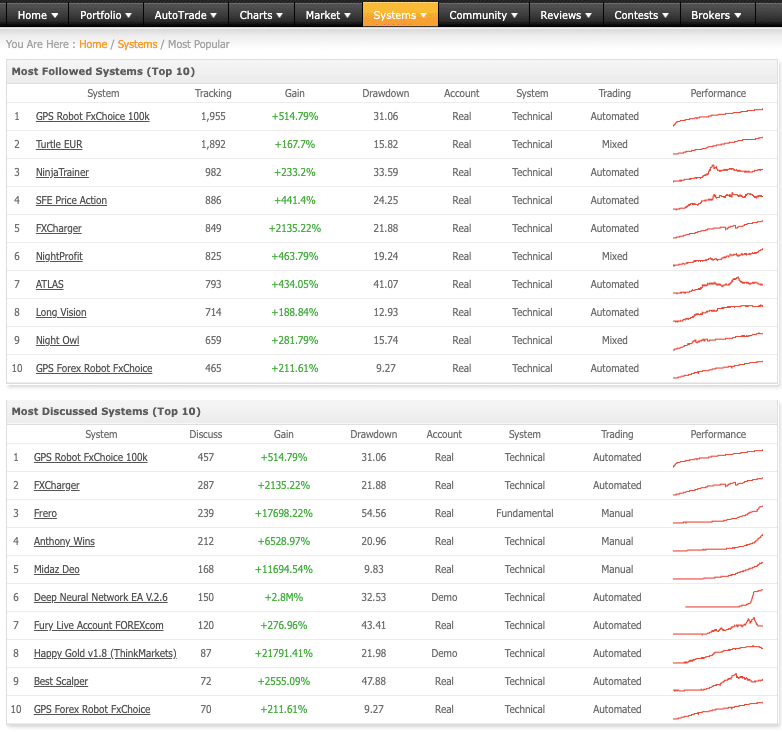Image resolution: width=782 pixels, height=732 pixels.
Task: Open the Market dropdown menu
Action: coord(328,15)
